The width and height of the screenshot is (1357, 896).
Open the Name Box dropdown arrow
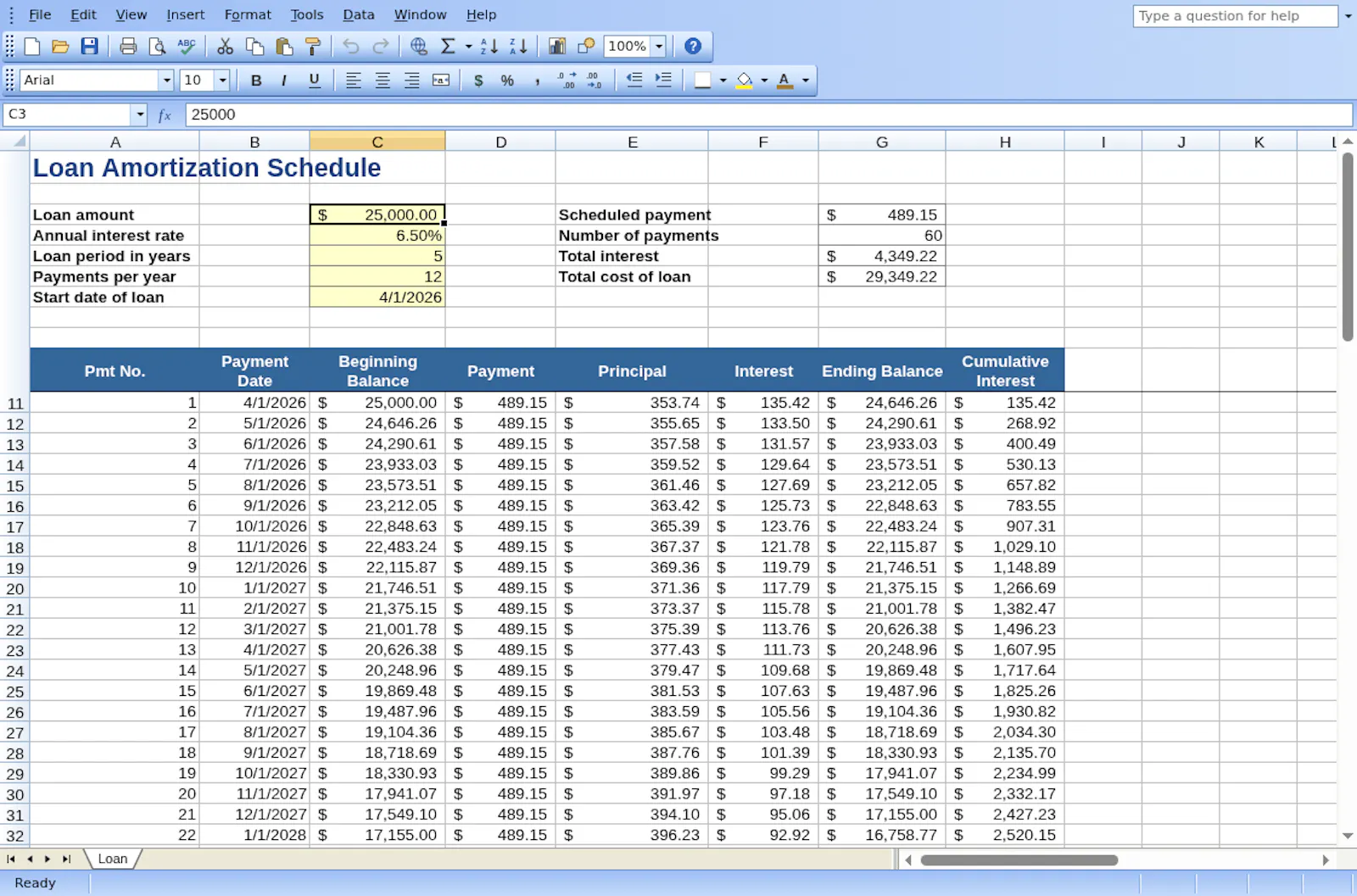[x=140, y=114]
